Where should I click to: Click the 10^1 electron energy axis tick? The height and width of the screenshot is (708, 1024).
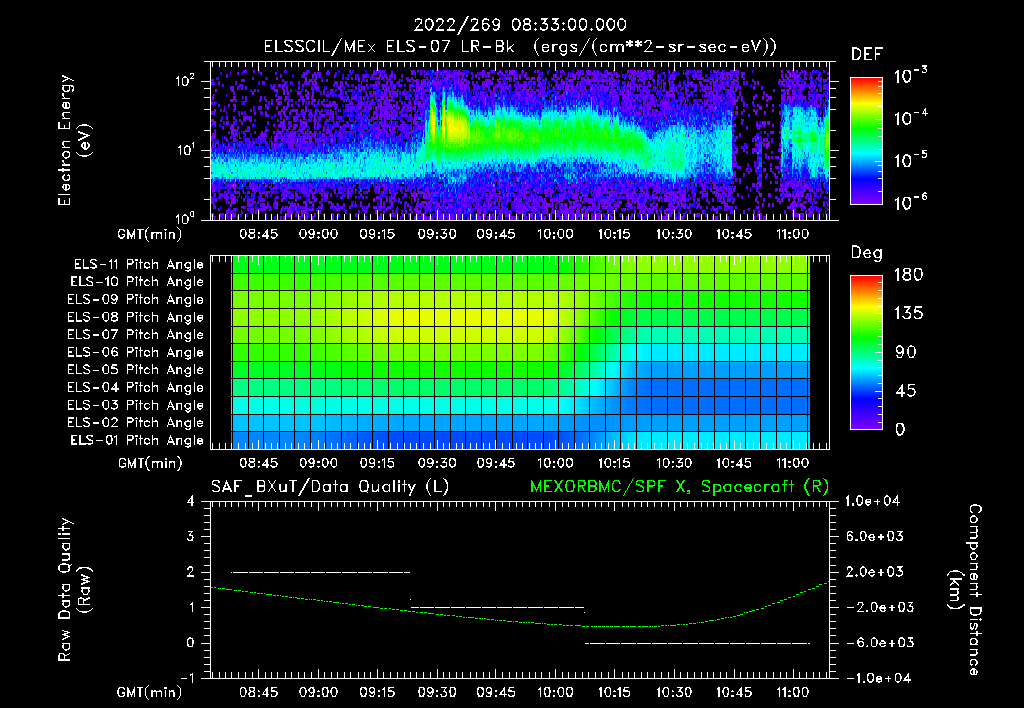pyautogui.click(x=185, y=150)
